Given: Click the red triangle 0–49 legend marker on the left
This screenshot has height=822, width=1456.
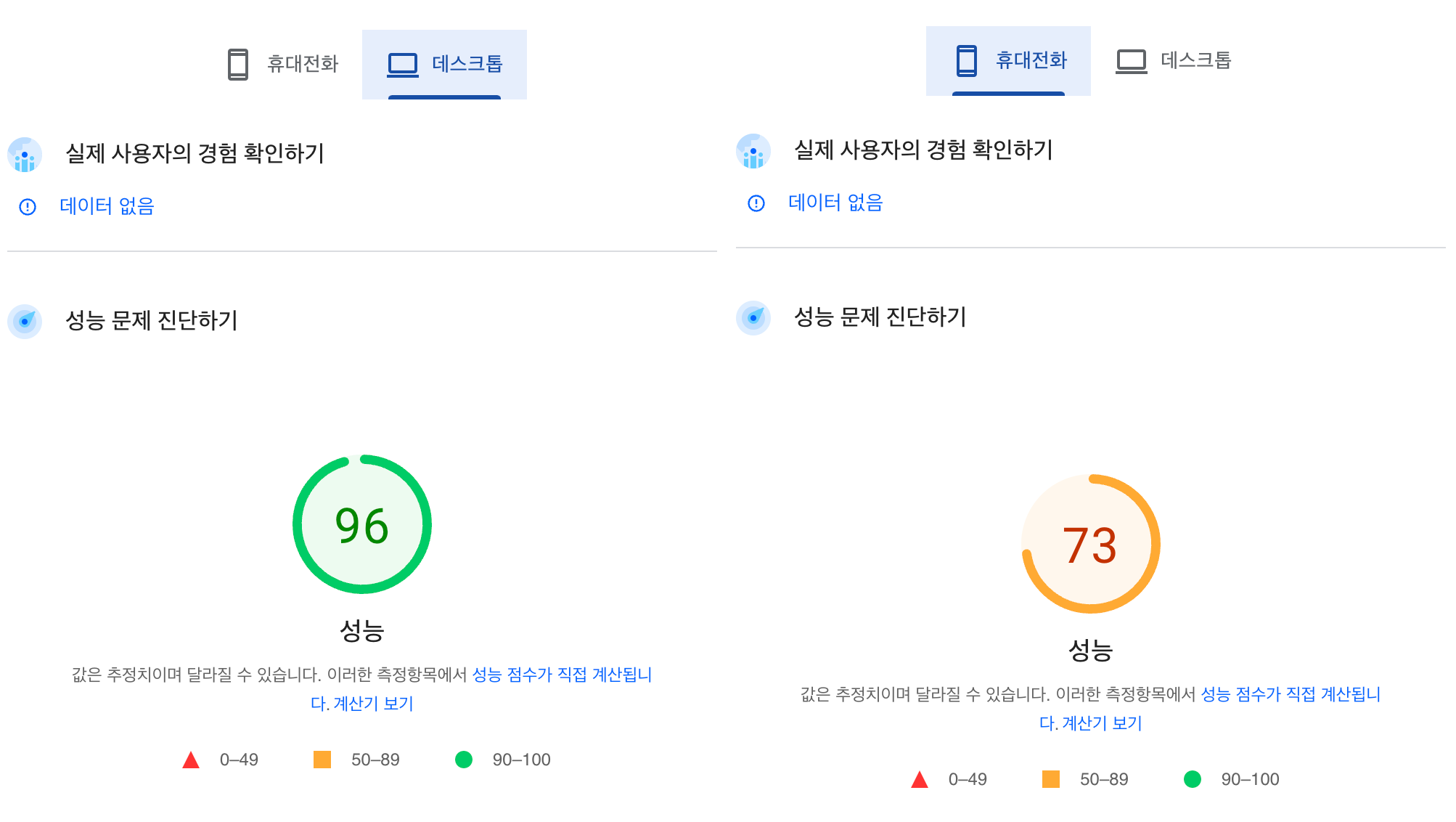Looking at the screenshot, I should [x=191, y=760].
